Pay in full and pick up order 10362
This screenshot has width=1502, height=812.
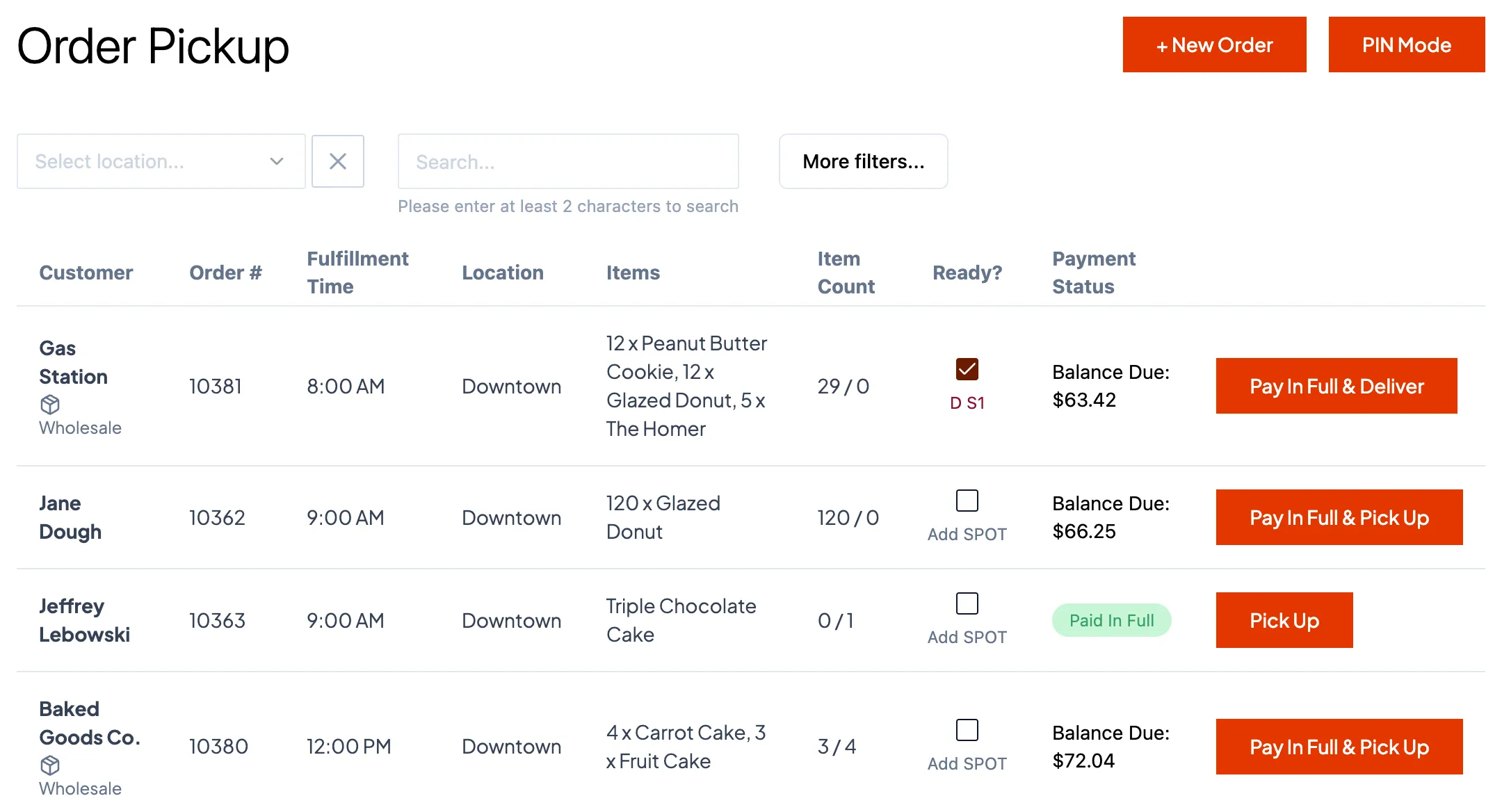pyautogui.click(x=1339, y=517)
